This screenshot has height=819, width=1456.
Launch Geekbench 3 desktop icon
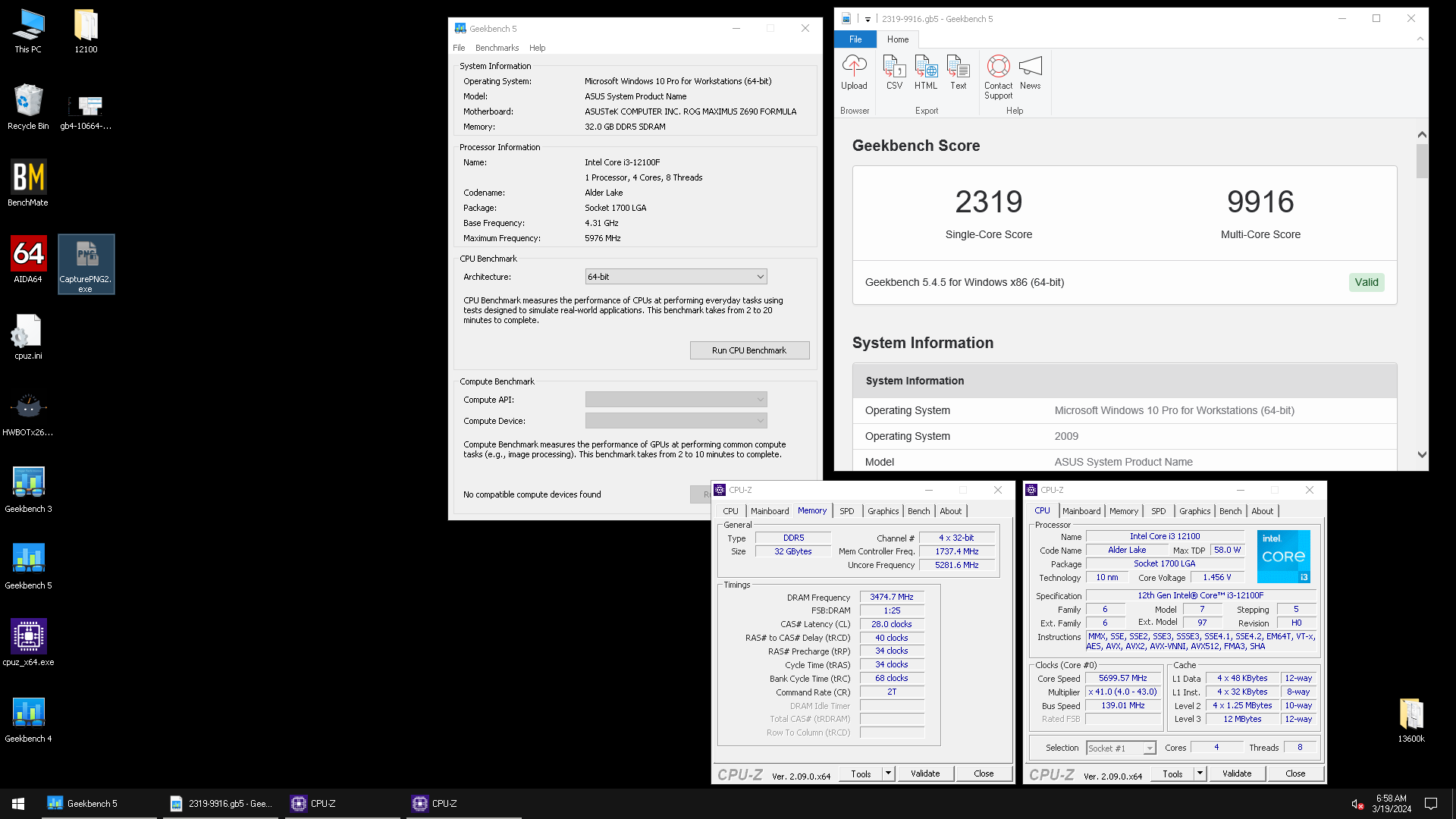[x=28, y=491]
